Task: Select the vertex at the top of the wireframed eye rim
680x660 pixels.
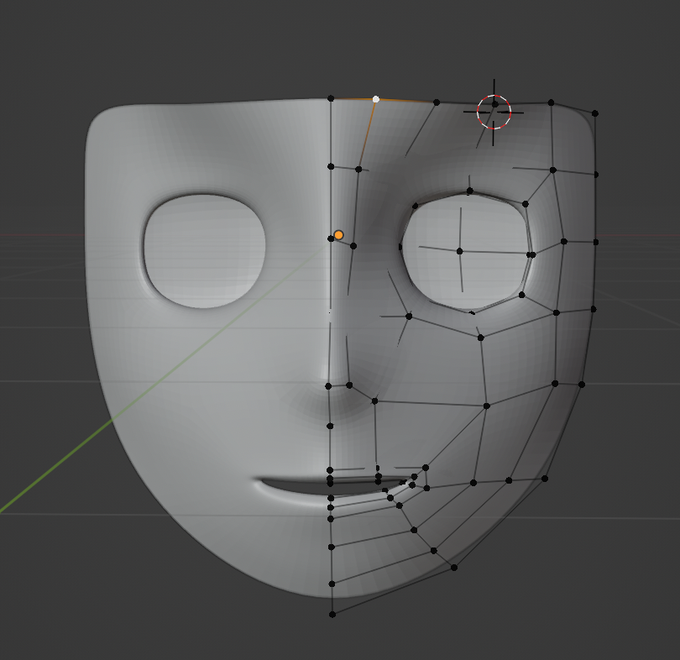Action: click(470, 191)
